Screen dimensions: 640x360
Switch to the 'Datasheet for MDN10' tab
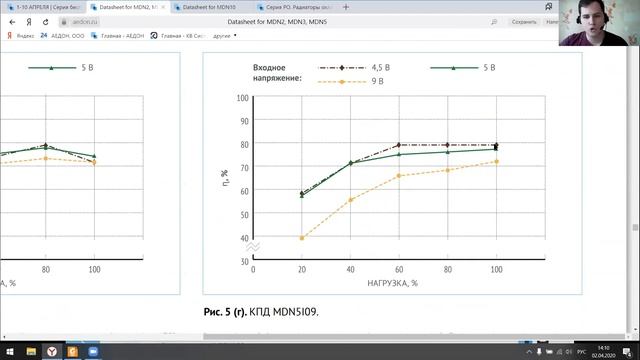pos(210,7)
